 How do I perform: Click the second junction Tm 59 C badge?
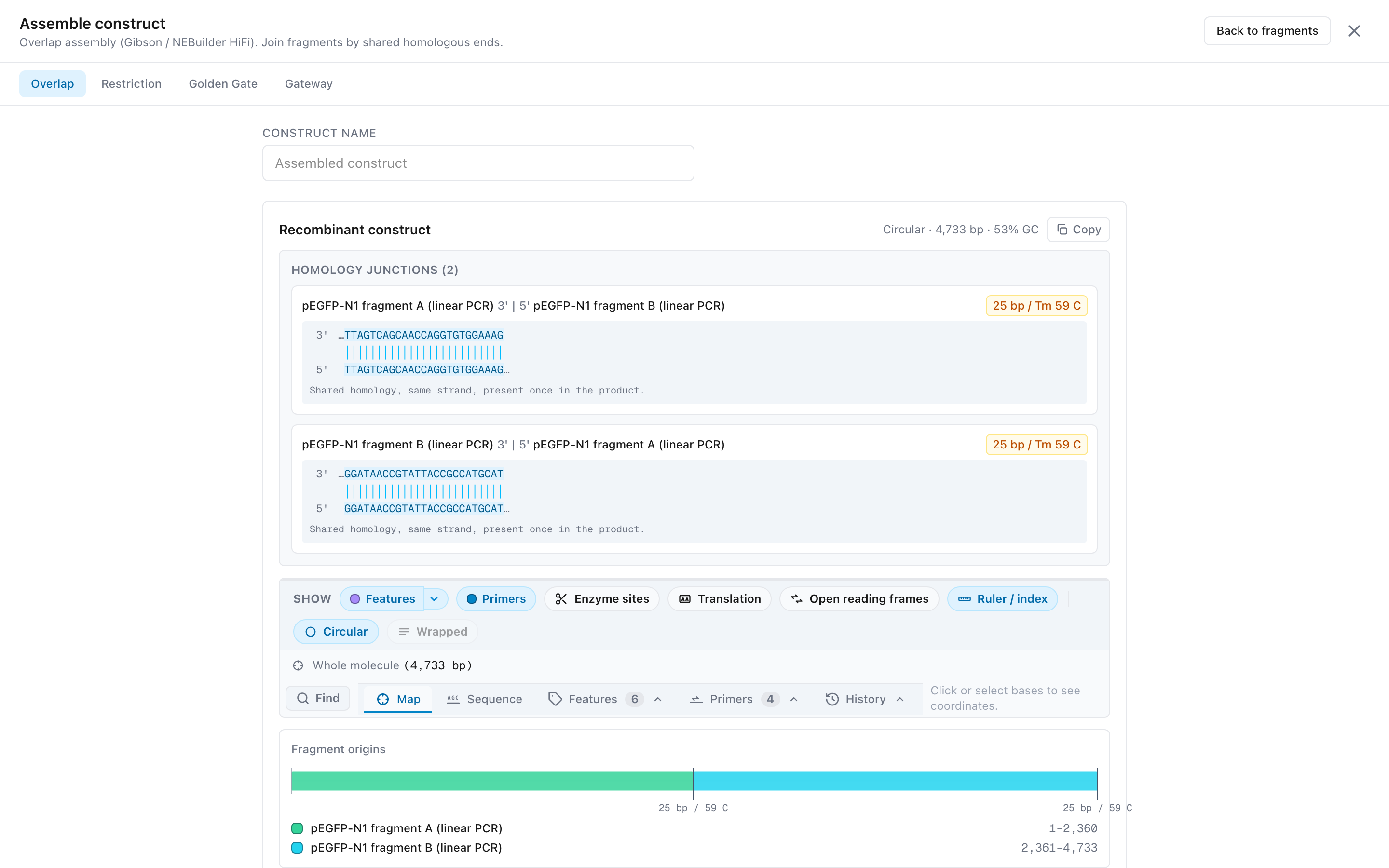tap(1036, 444)
